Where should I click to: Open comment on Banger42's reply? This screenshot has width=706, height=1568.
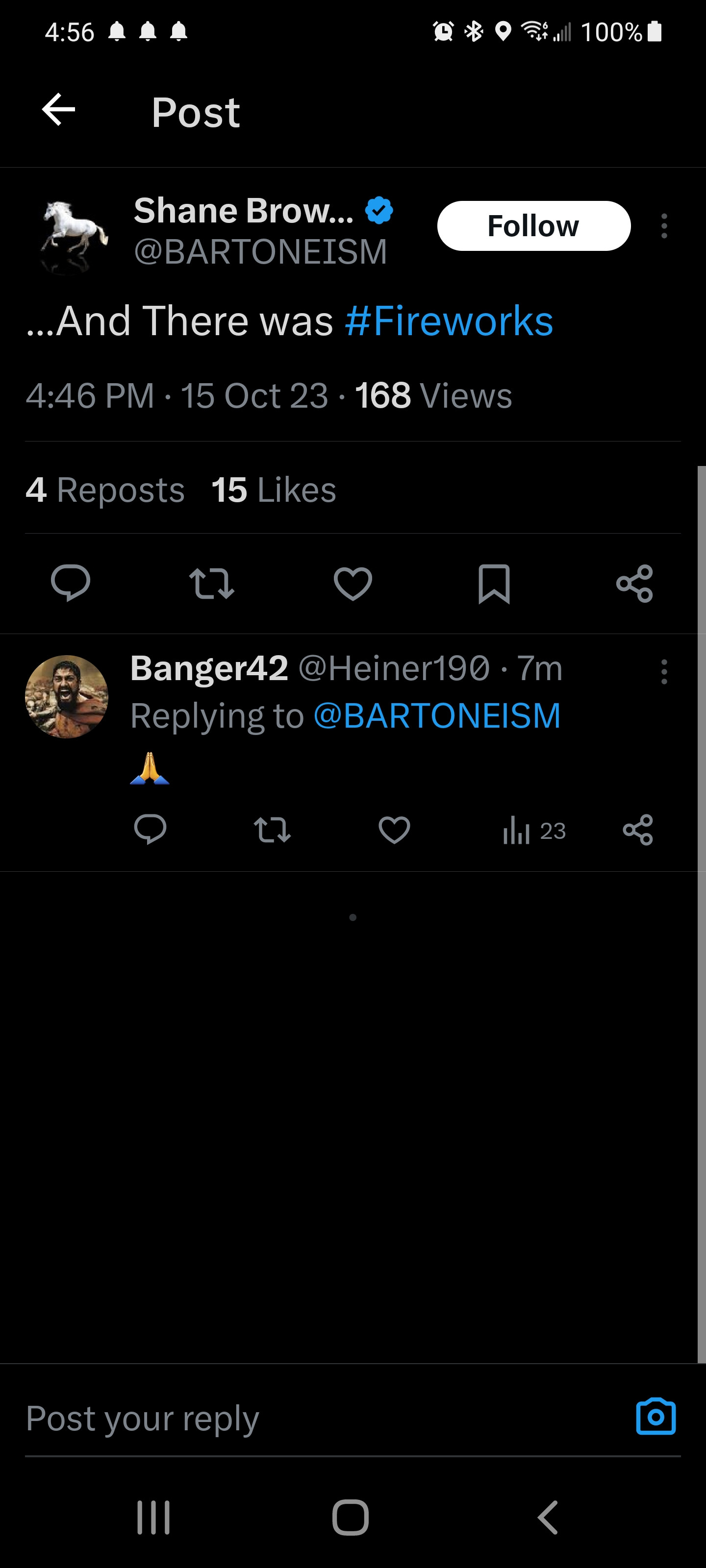point(150,830)
